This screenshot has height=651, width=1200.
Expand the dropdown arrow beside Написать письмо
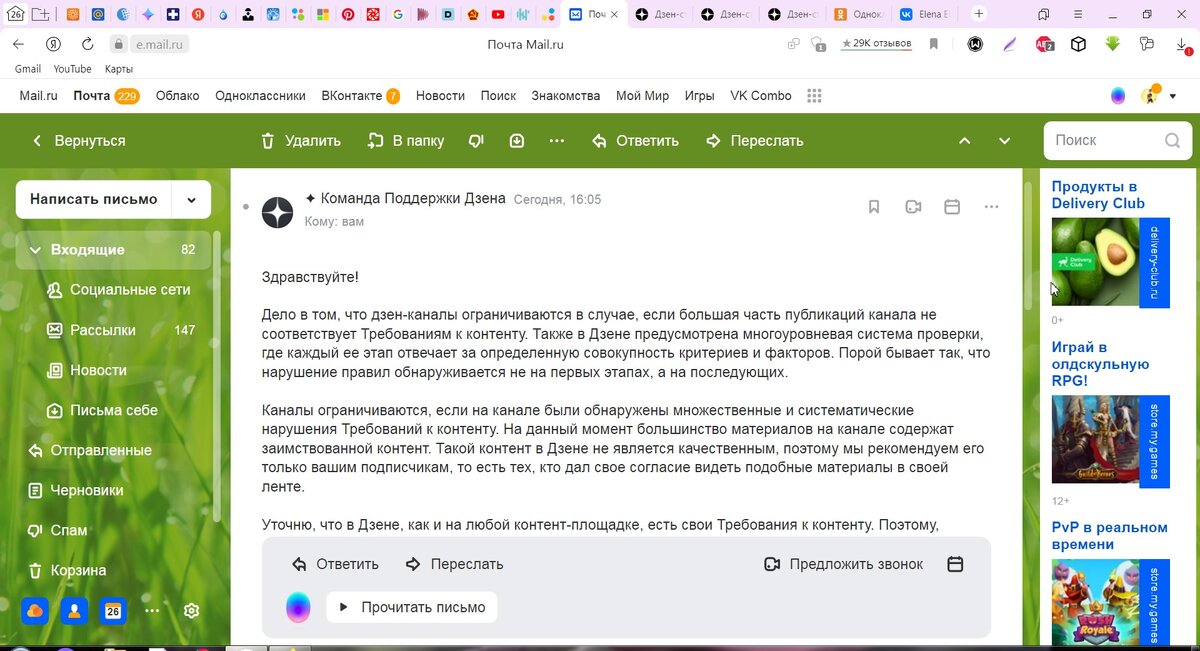pyautogui.click(x=191, y=199)
